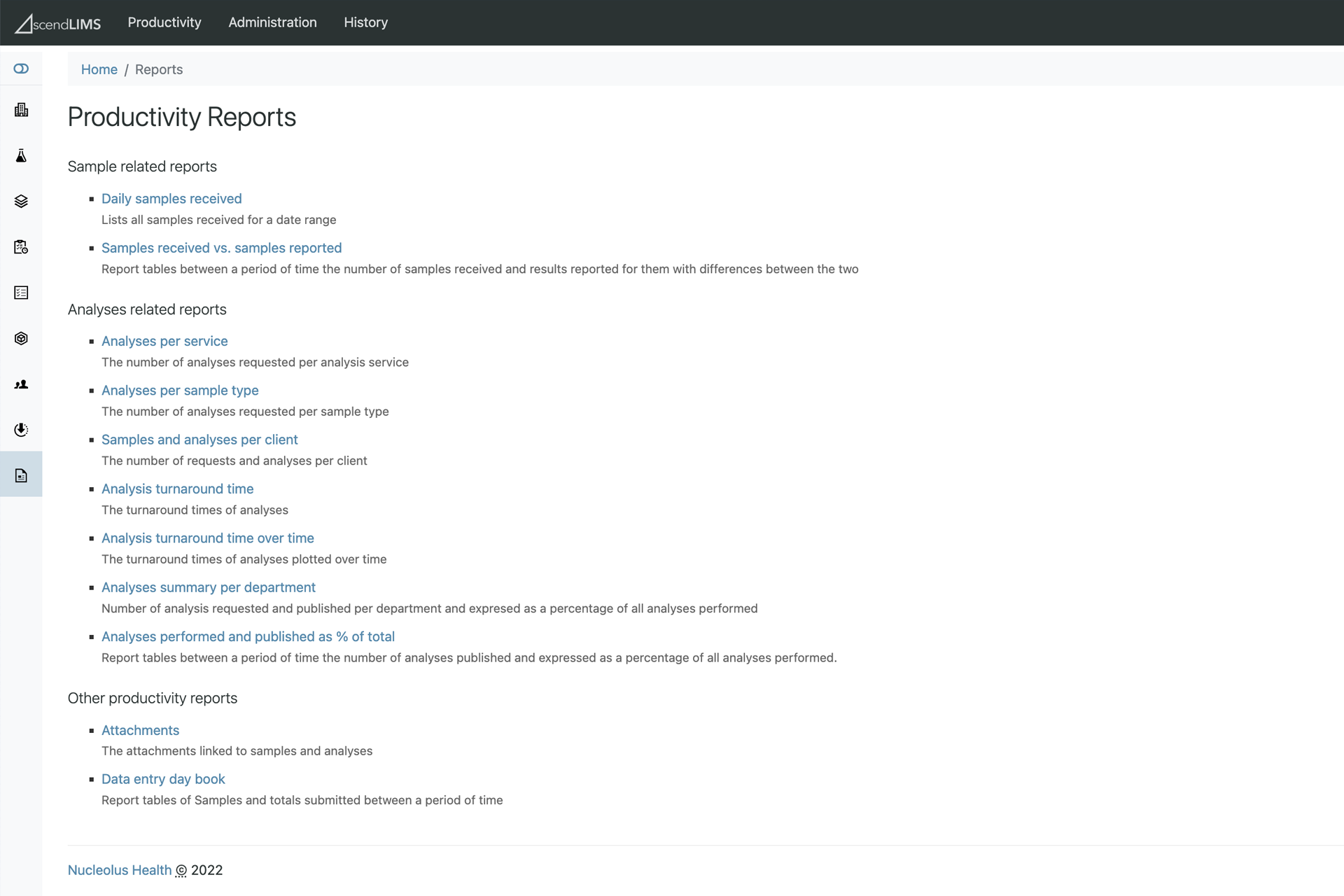Viewport: 1344px width, 896px height.
Task: Go to Home breadcrumb
Action: click(99, 69)
